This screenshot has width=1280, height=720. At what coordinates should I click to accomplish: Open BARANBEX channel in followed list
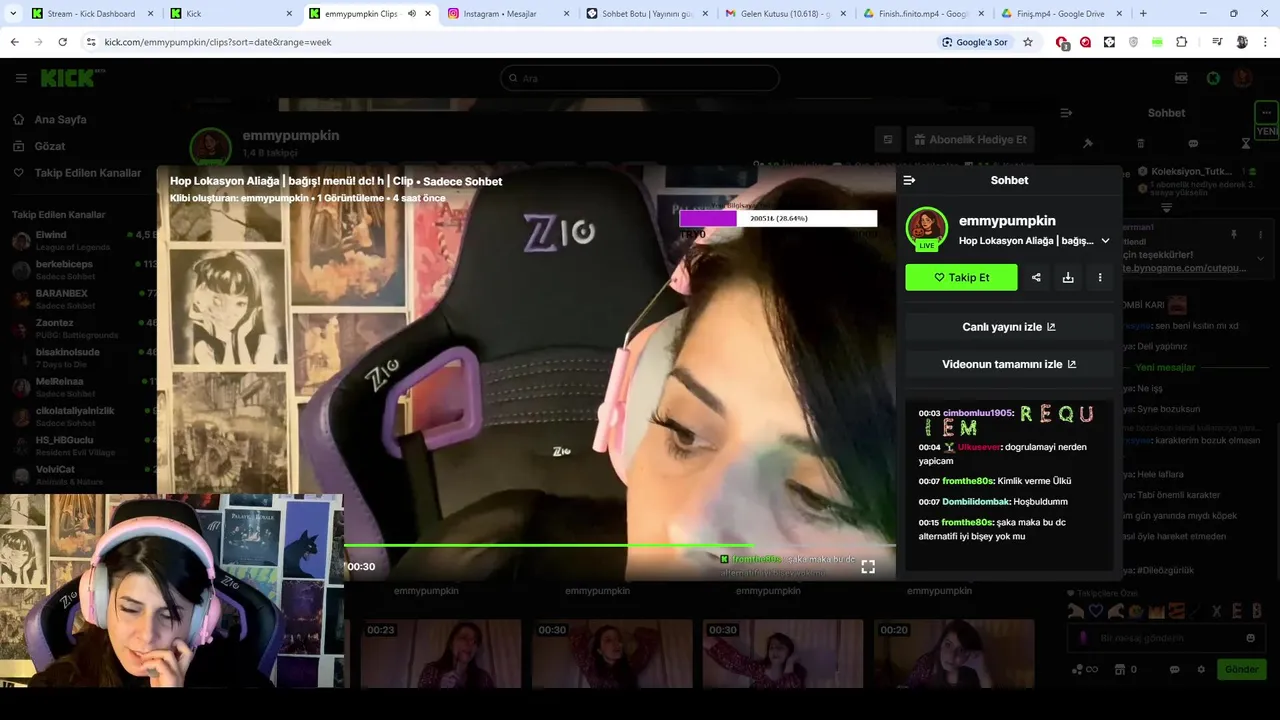(82, 299)
